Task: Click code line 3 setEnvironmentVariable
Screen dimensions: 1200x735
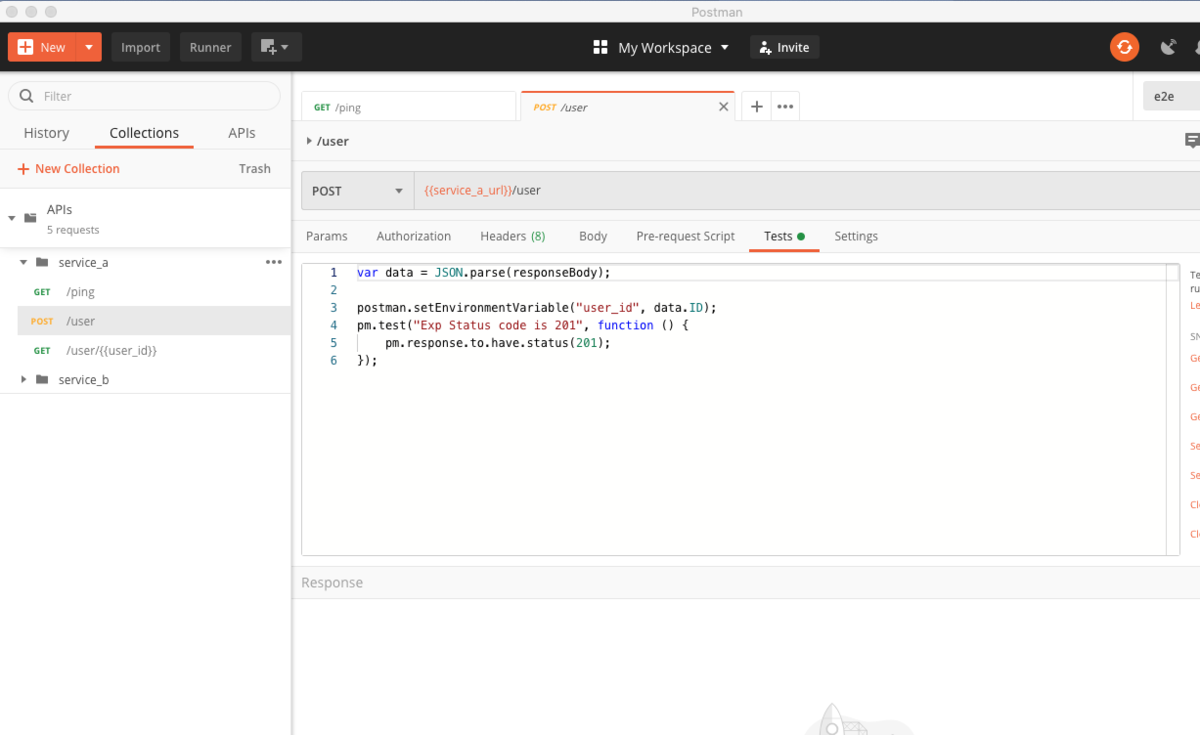Action: [537, 307]
